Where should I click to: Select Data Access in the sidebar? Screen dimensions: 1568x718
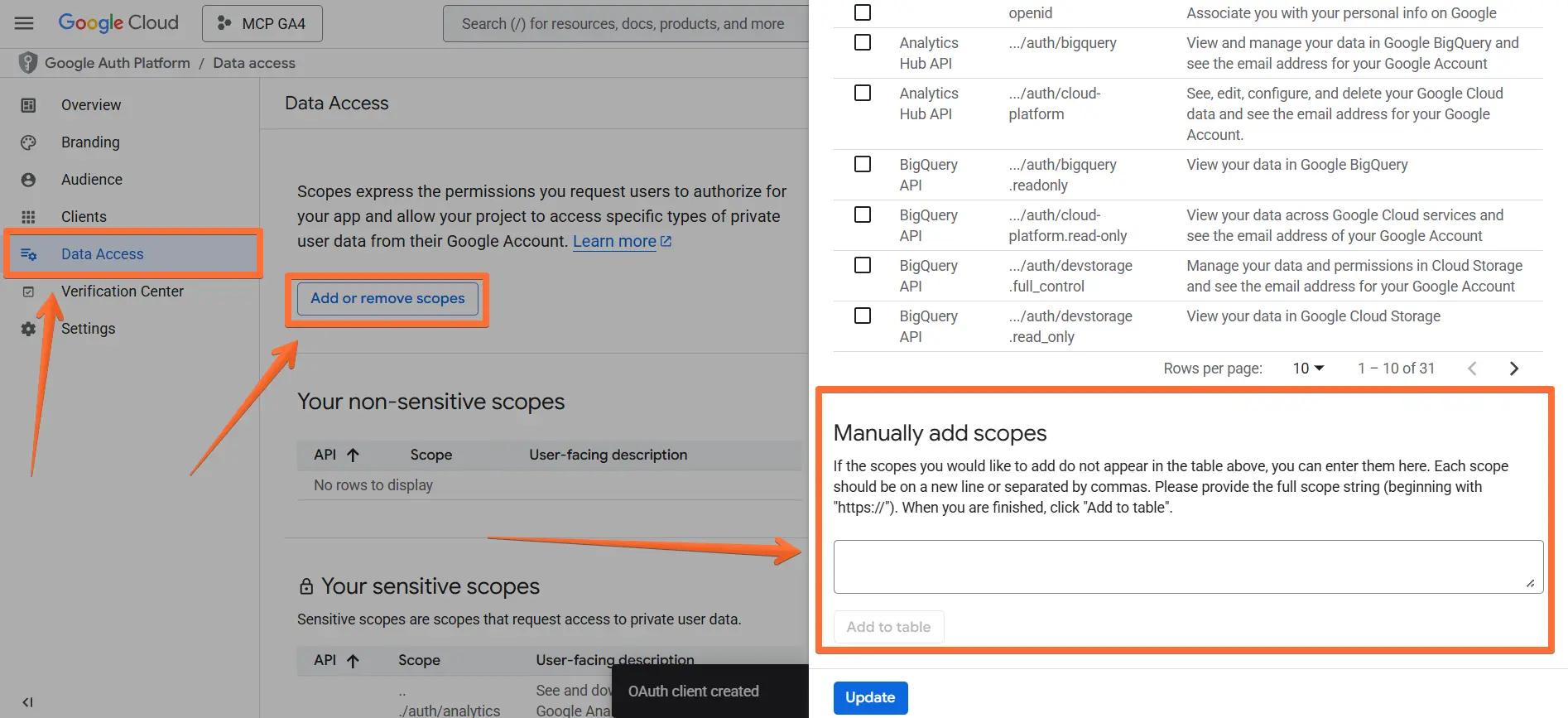tap(102, 253)
